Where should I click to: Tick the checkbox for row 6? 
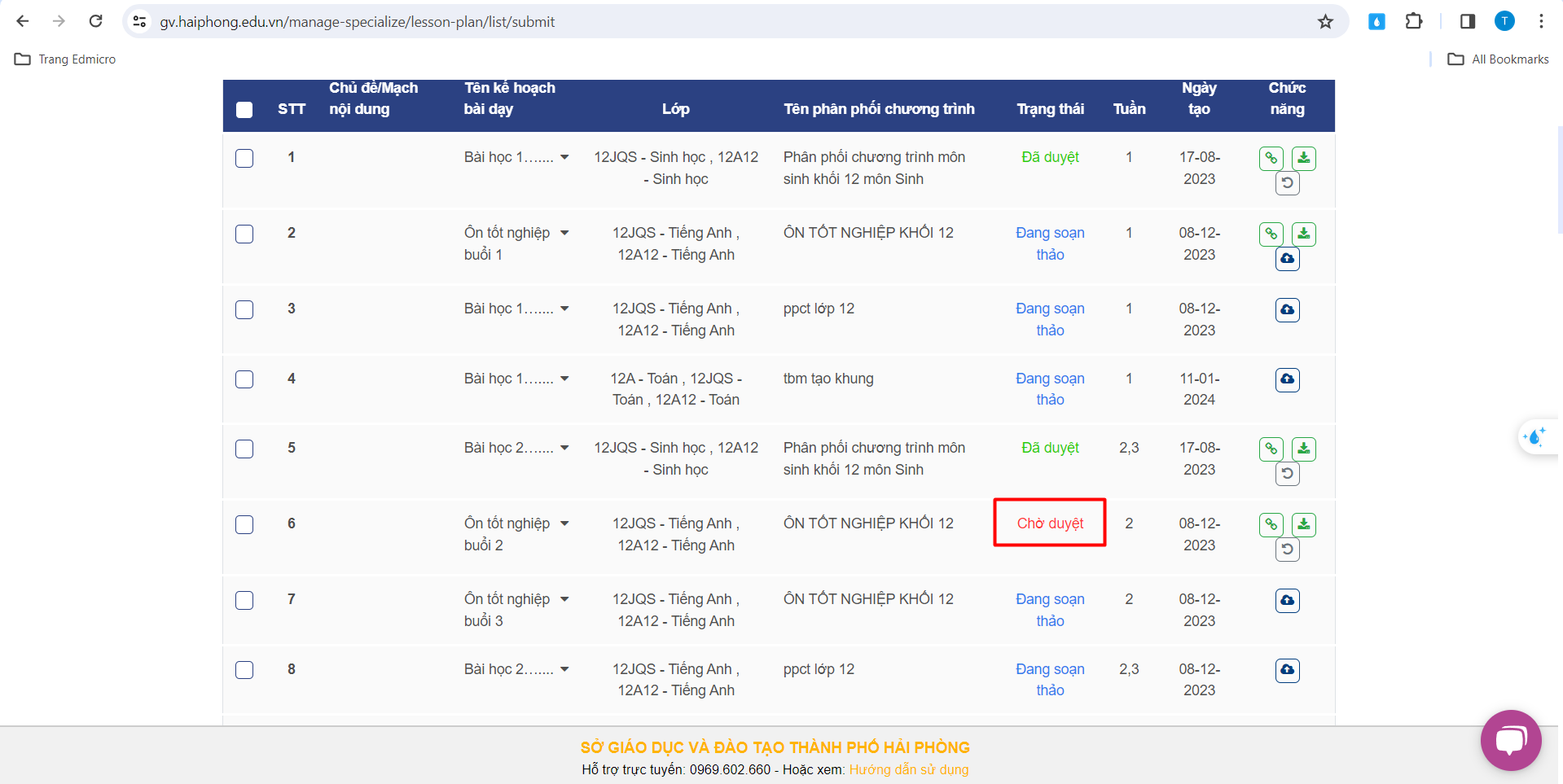click(244, 524)
